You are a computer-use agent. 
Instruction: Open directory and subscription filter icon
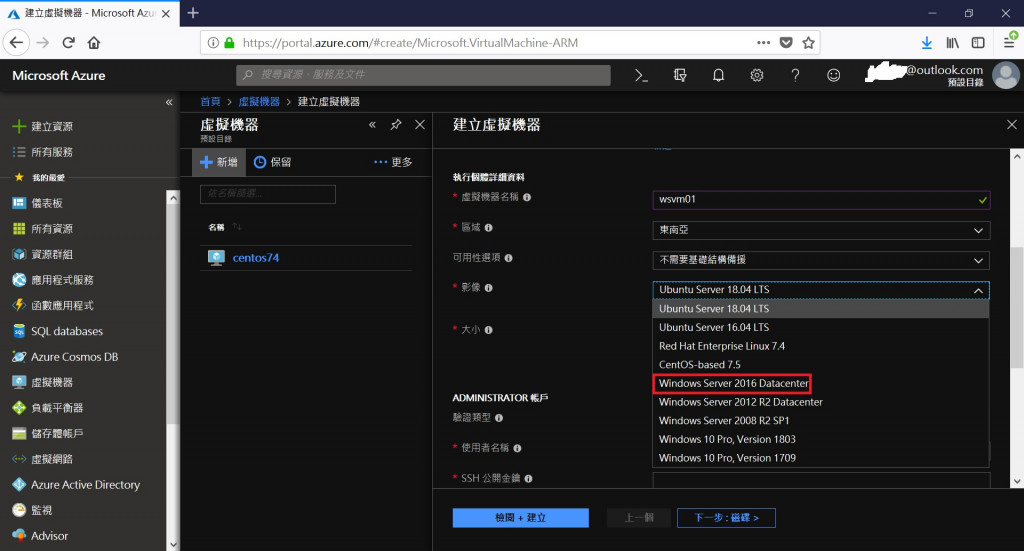[680, 76]
